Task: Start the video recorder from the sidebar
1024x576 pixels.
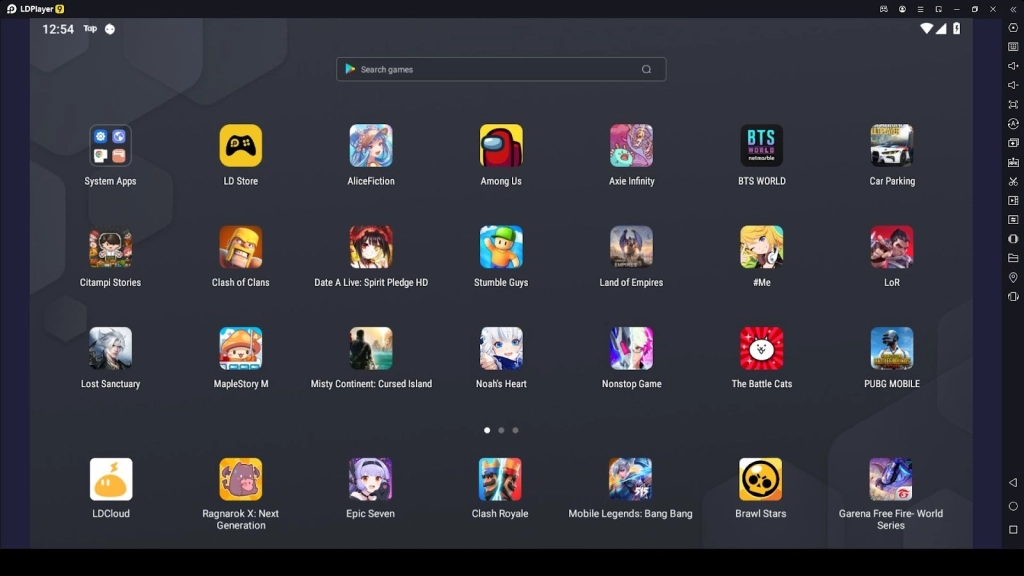Action: coord(1013,200)
